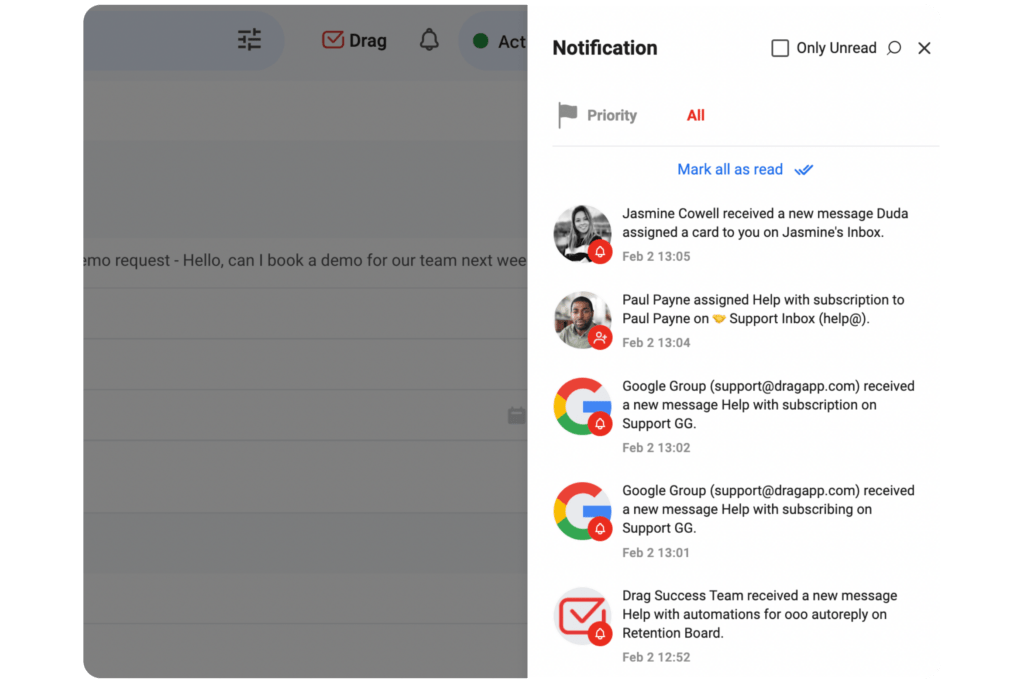Click the Drag Success Team envelope icon

coord(582,616)
